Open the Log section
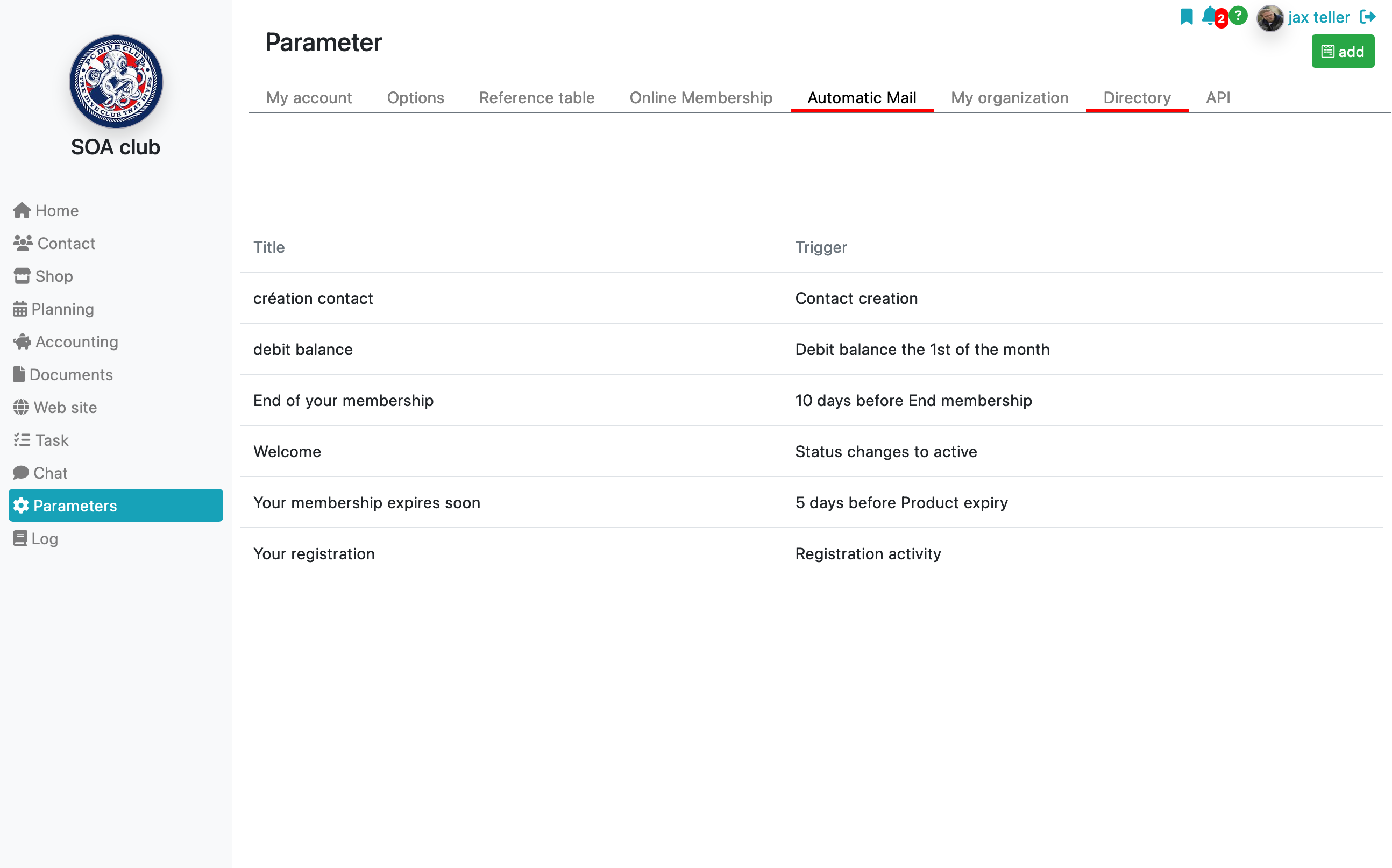Screen dimensions: 1392x868 pos(35,538)
